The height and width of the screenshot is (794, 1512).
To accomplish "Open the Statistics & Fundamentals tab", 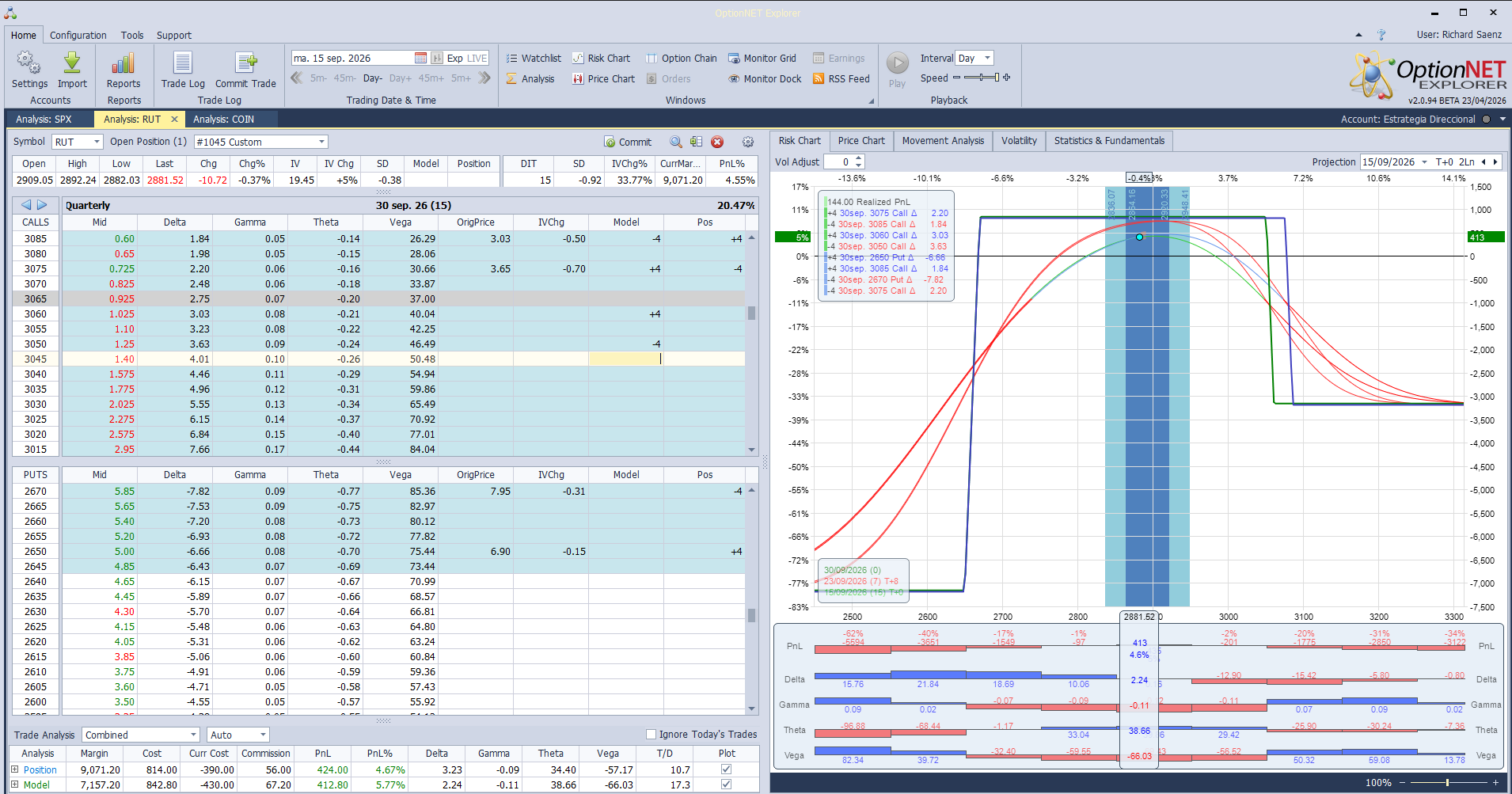I will click(x=1109, y=141).
